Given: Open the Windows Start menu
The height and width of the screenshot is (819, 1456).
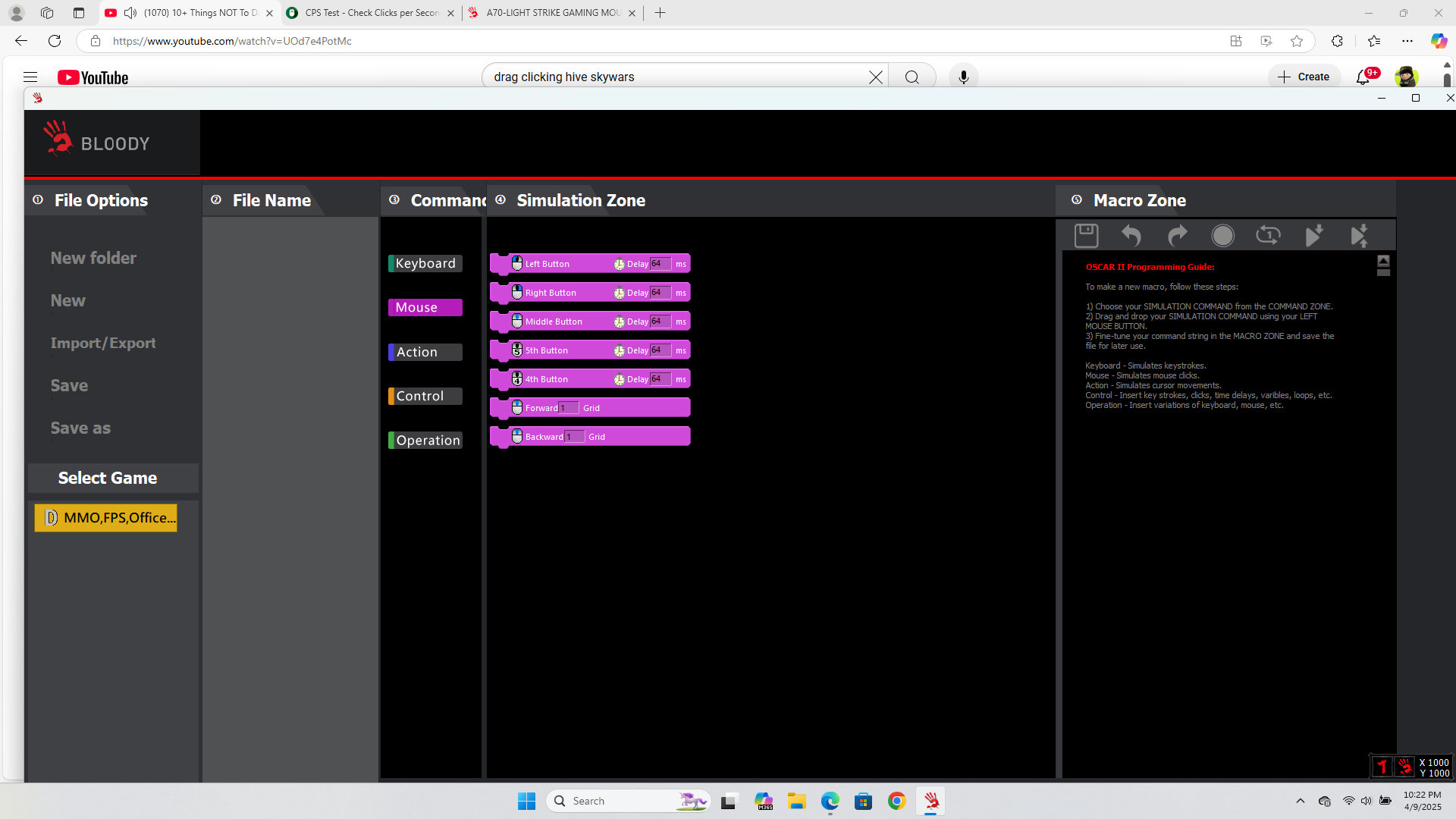Looking at the screenshot, I should (526, 802).
